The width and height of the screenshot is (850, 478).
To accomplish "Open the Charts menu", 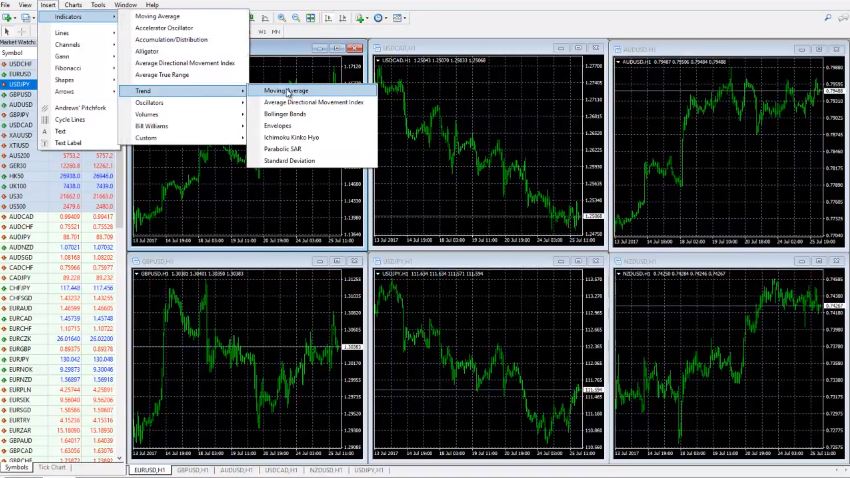I will (73, 5).
